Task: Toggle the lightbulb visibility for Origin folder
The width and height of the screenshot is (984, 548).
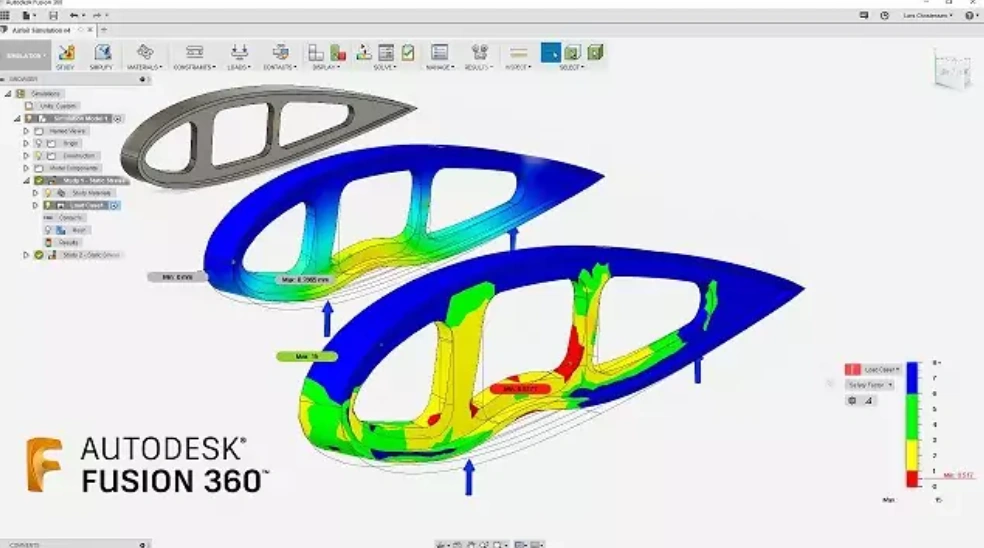Action: pos(39,143)
